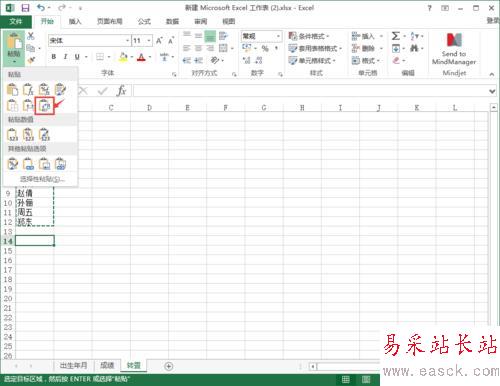The width and height of the screenshot is (500, 386).
Task: Toggle Wrap Text button
Action: point(223,36)
